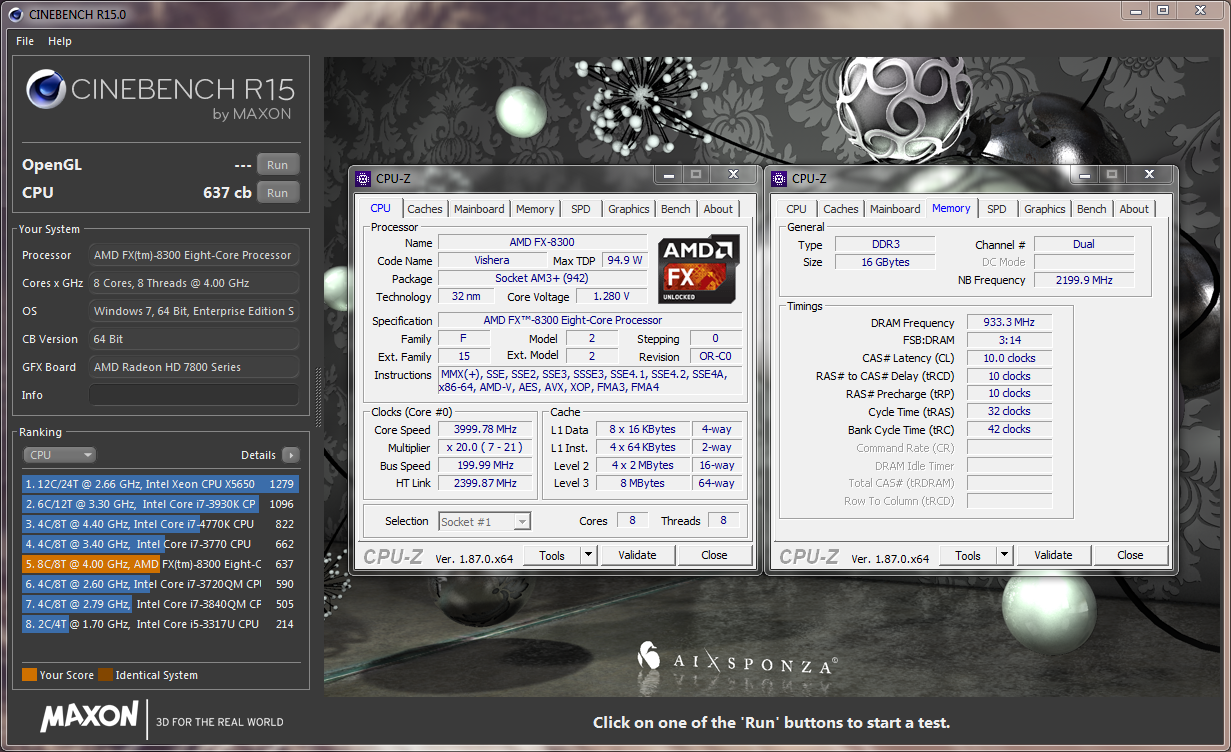Switch to Caches tab in left CPU-Z
Image resolution: width=1231 pixels, height=752 pixels.
click(x=425, y=209)
